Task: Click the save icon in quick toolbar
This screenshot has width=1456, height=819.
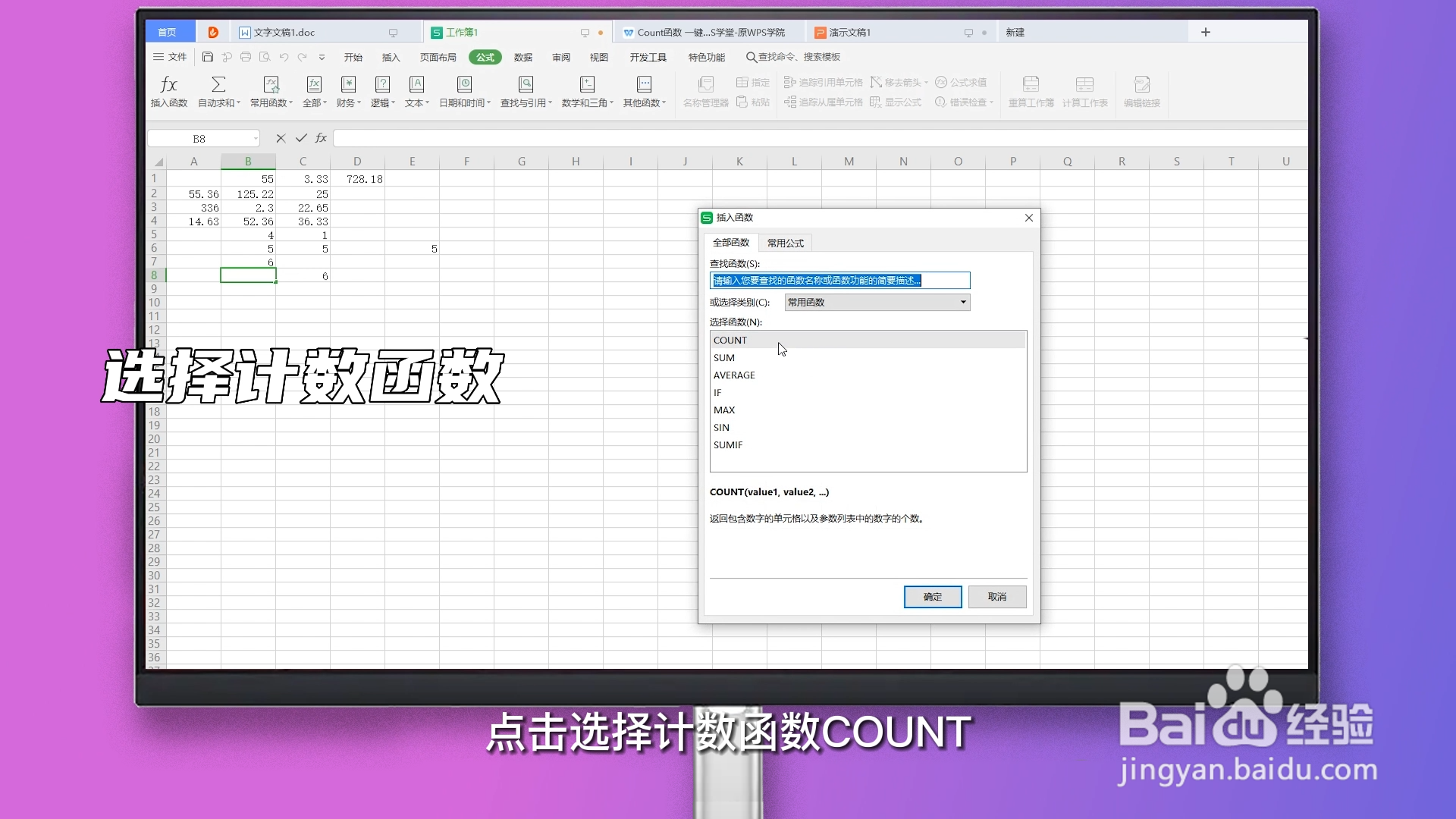Action: click(x=207, y=57)
